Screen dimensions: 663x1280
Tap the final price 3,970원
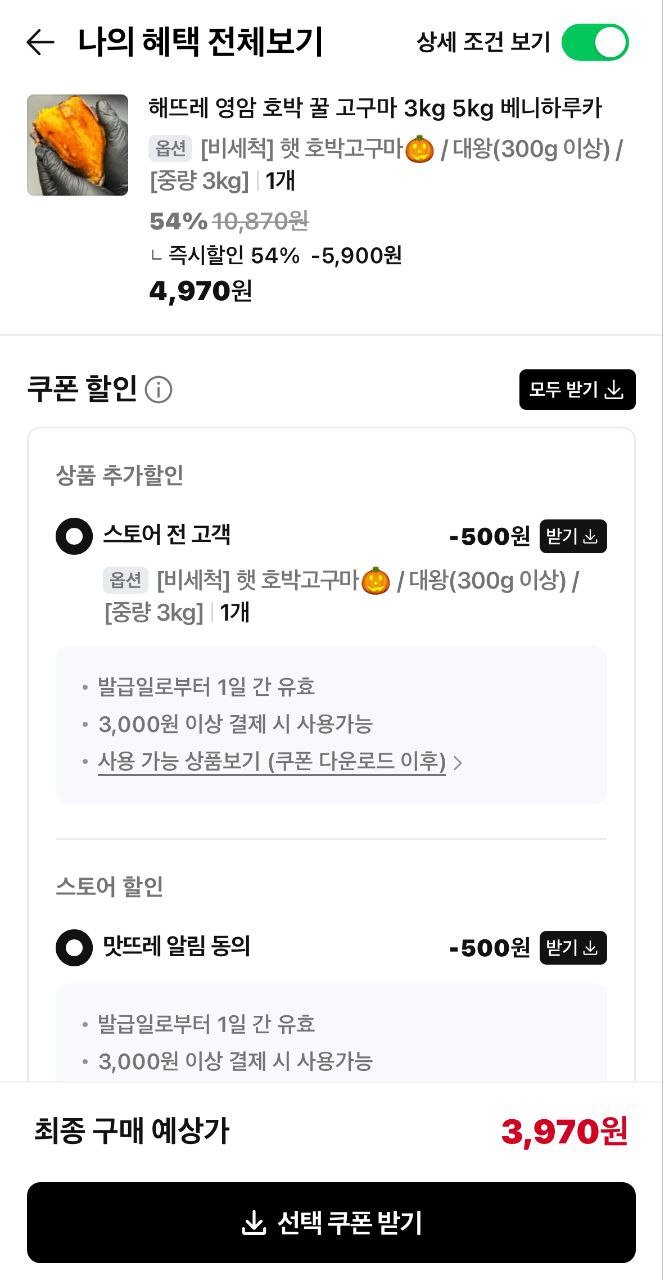(564, 1132)
